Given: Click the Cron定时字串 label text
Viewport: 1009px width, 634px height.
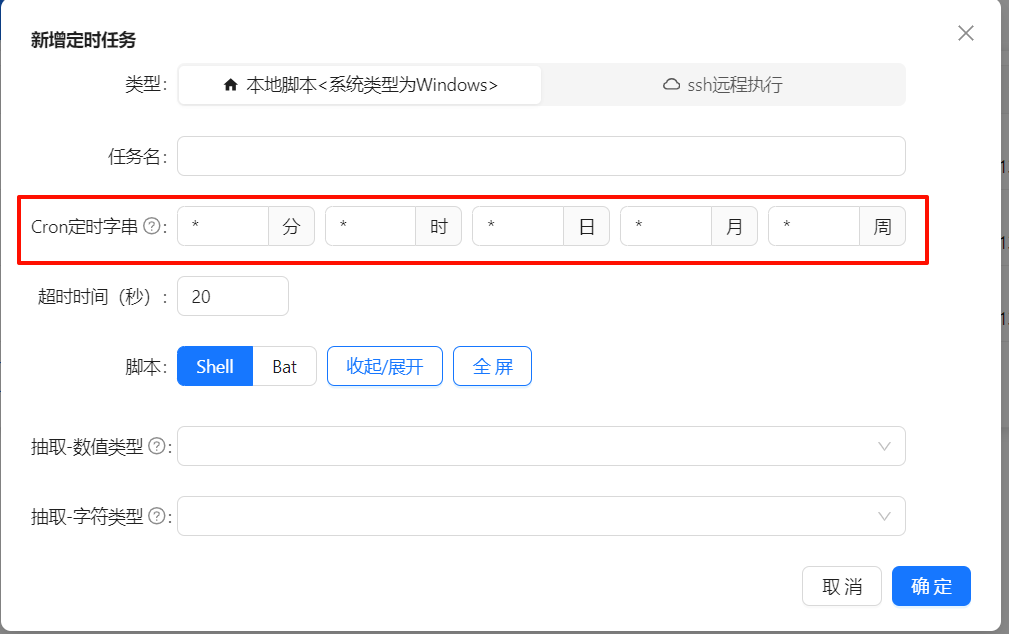Looking at the screenshot, I should [84, 227].
